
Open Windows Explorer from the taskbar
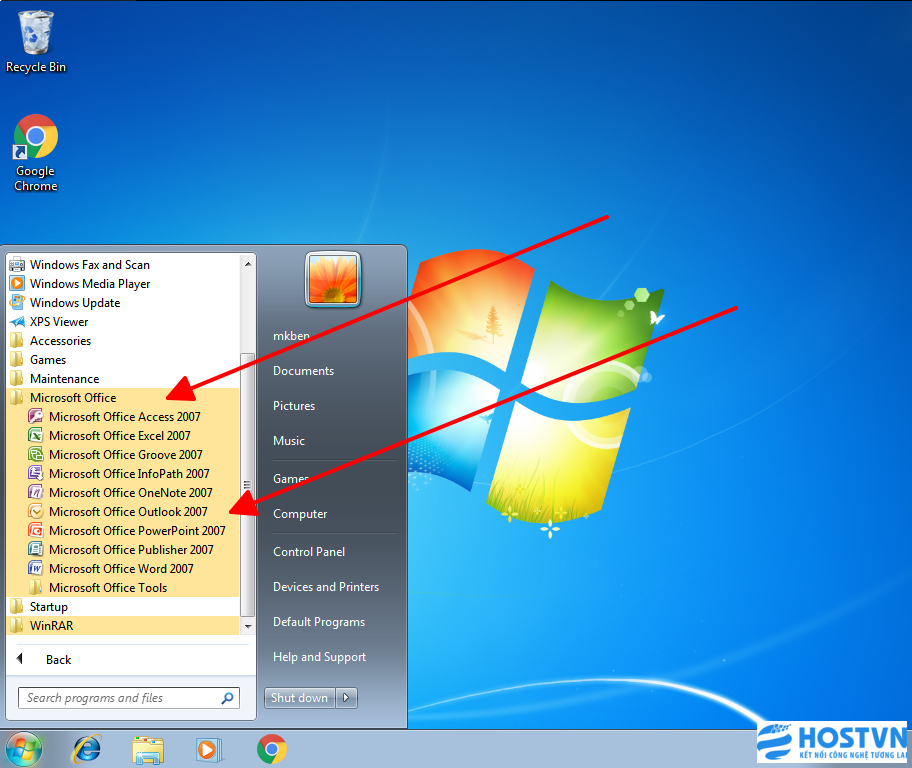click(148, 749)
